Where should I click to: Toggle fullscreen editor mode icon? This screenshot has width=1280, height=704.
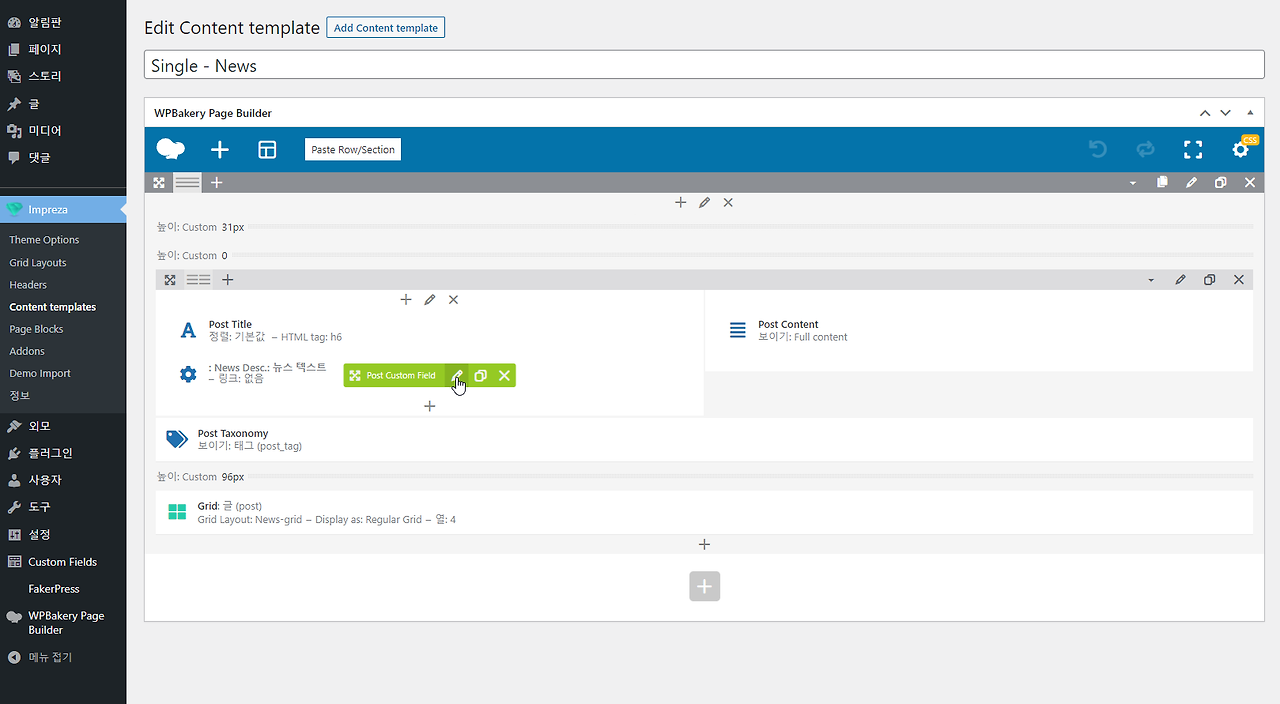[x=1193, y=150]
